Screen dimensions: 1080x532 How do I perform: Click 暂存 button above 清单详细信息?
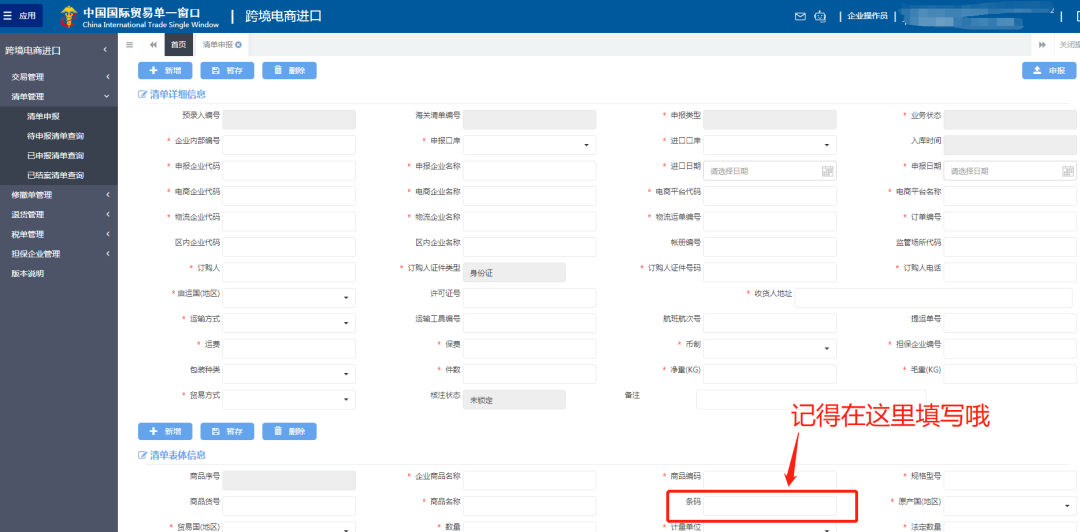(227, 70)
